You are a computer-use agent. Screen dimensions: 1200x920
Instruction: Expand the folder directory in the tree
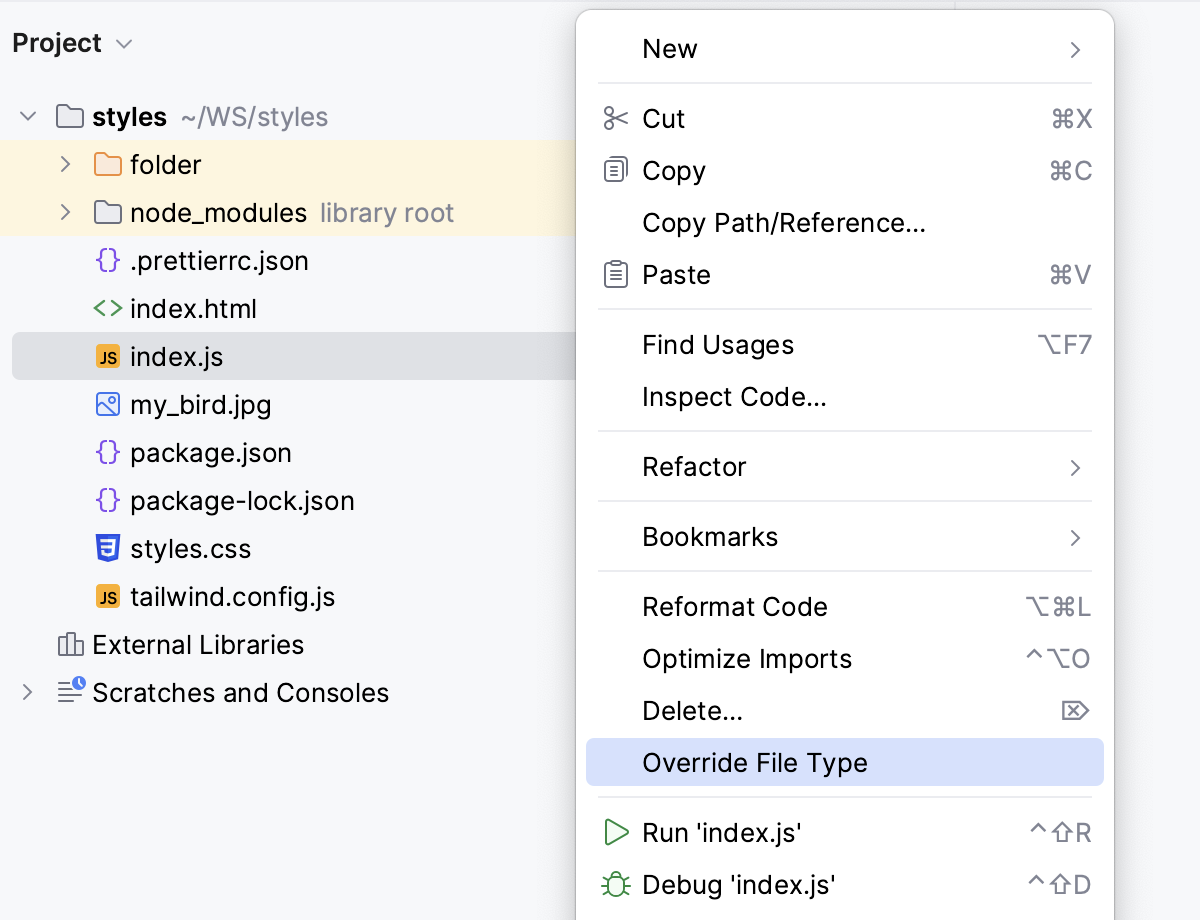pyautogui.click(x=64, y=164)
